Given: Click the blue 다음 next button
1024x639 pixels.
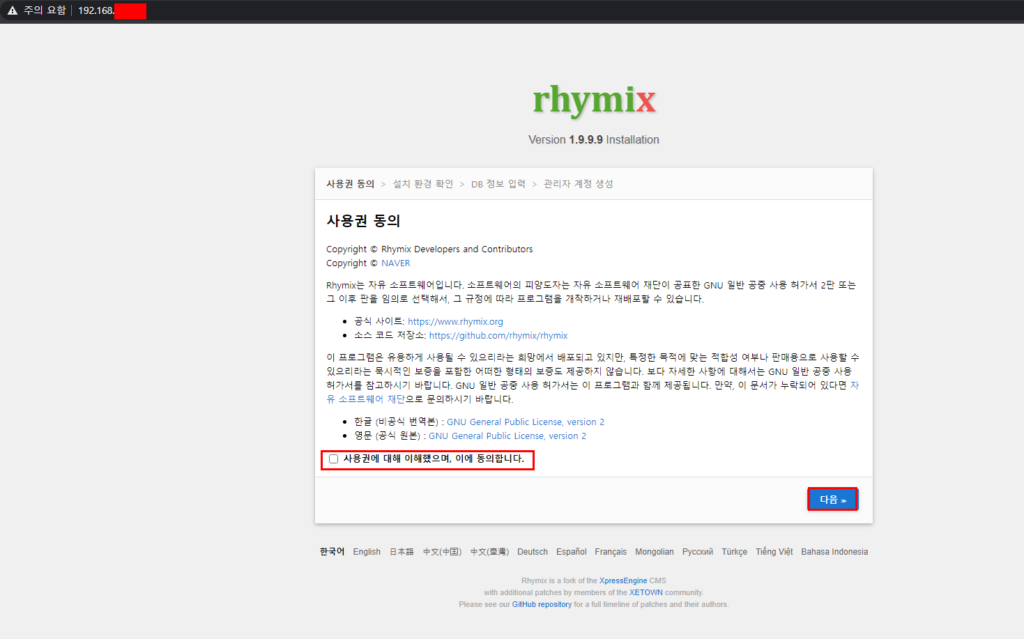Looking at the screenshot, I should point(833,499).
